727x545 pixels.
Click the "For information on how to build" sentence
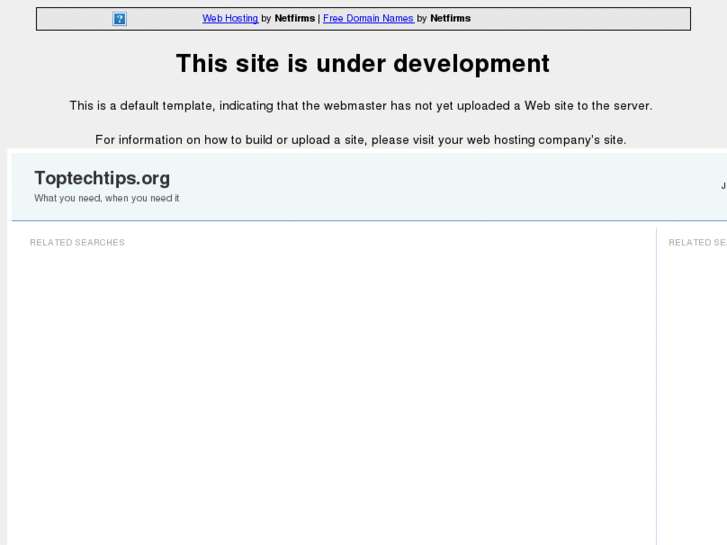361,140
